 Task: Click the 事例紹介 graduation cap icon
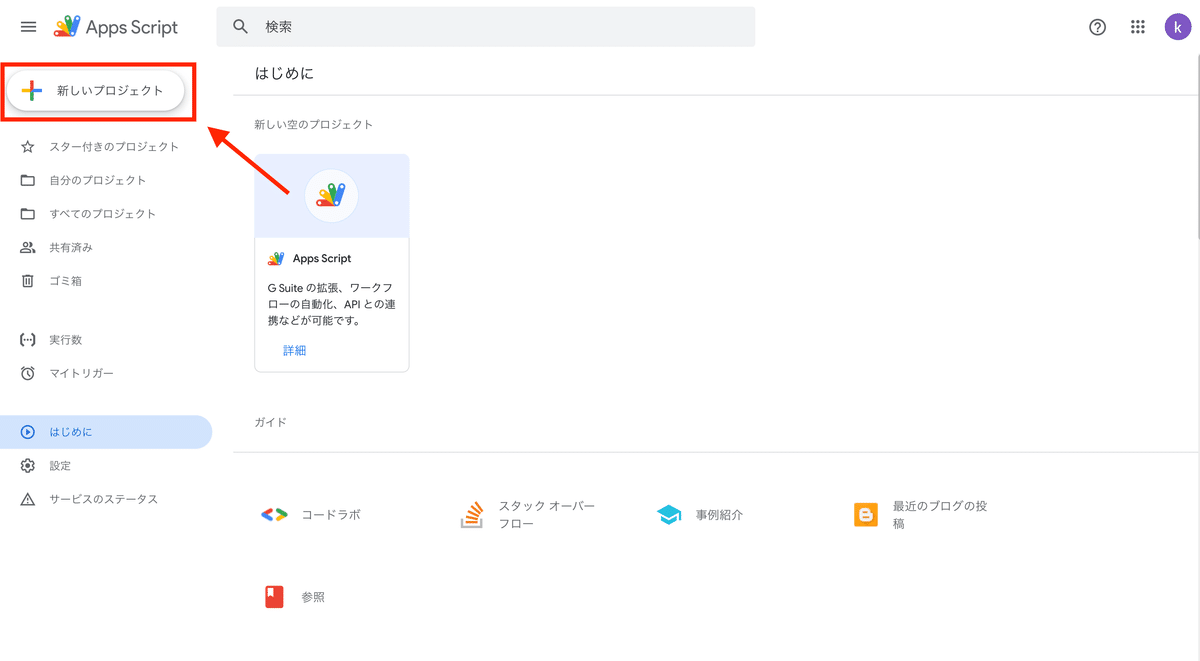click(x=669, y=515)
